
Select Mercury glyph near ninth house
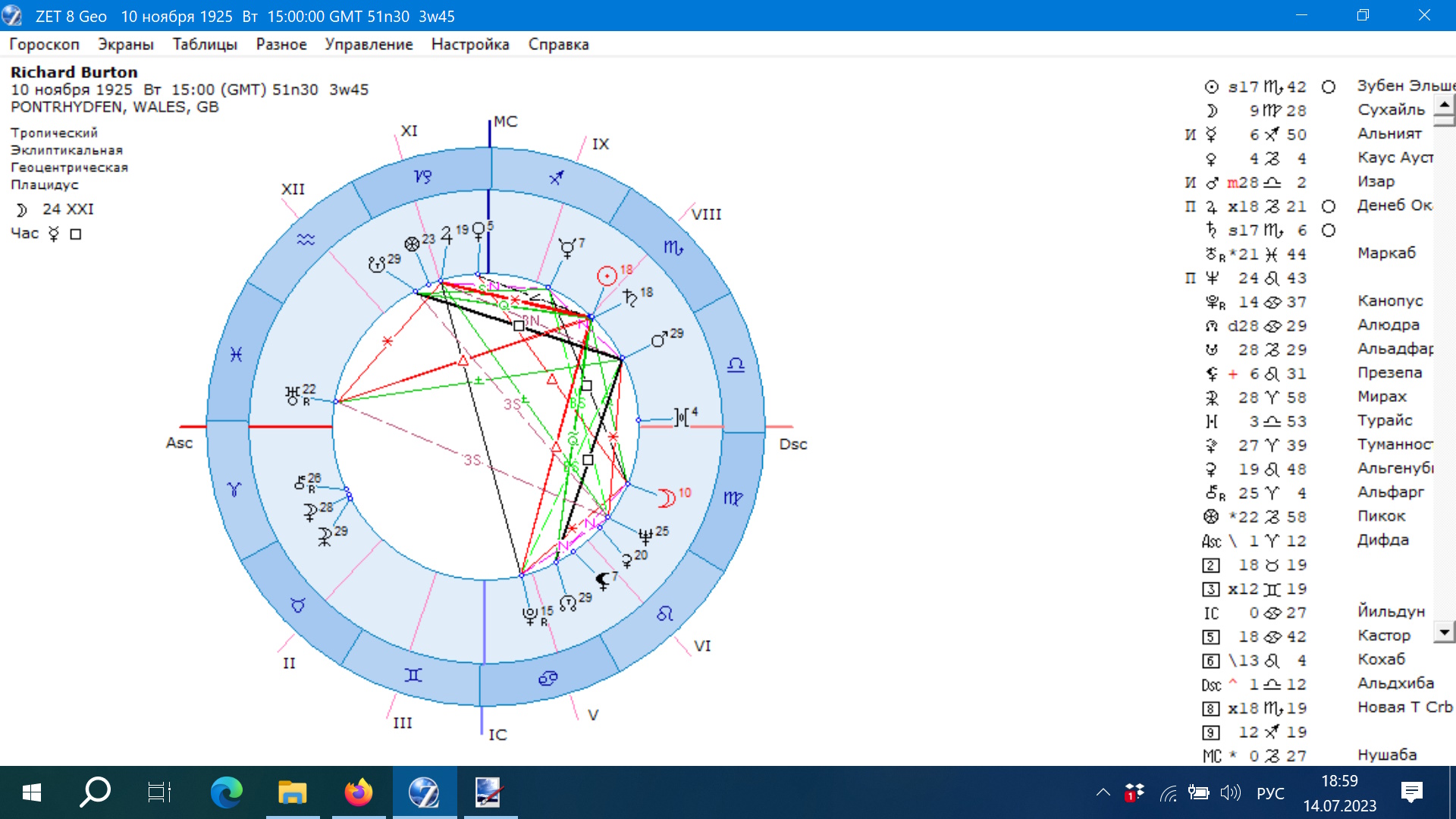(x=566, y=248)
